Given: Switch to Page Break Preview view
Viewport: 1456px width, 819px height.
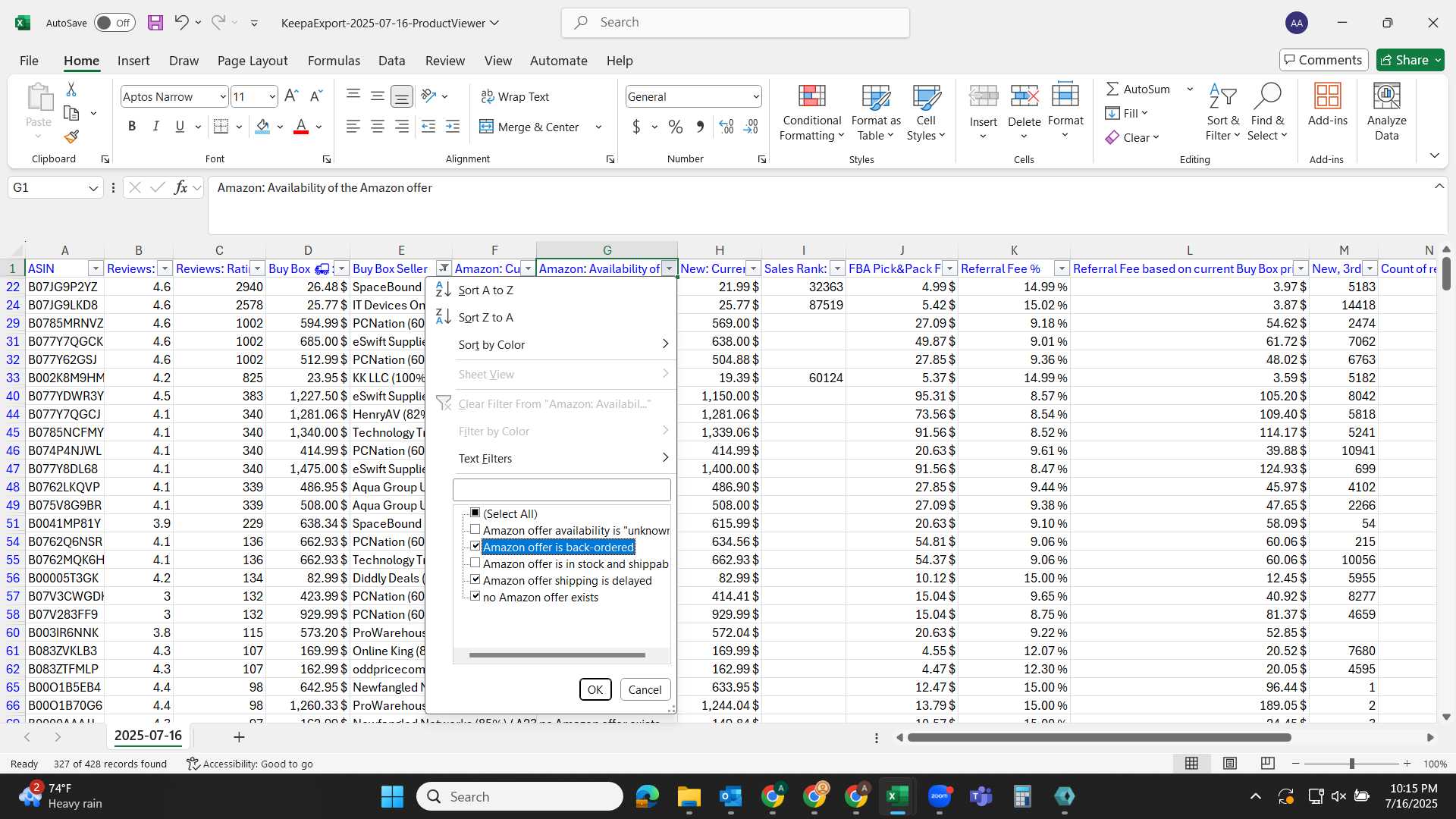Looking at the screenshot, I should [1267, 763].
